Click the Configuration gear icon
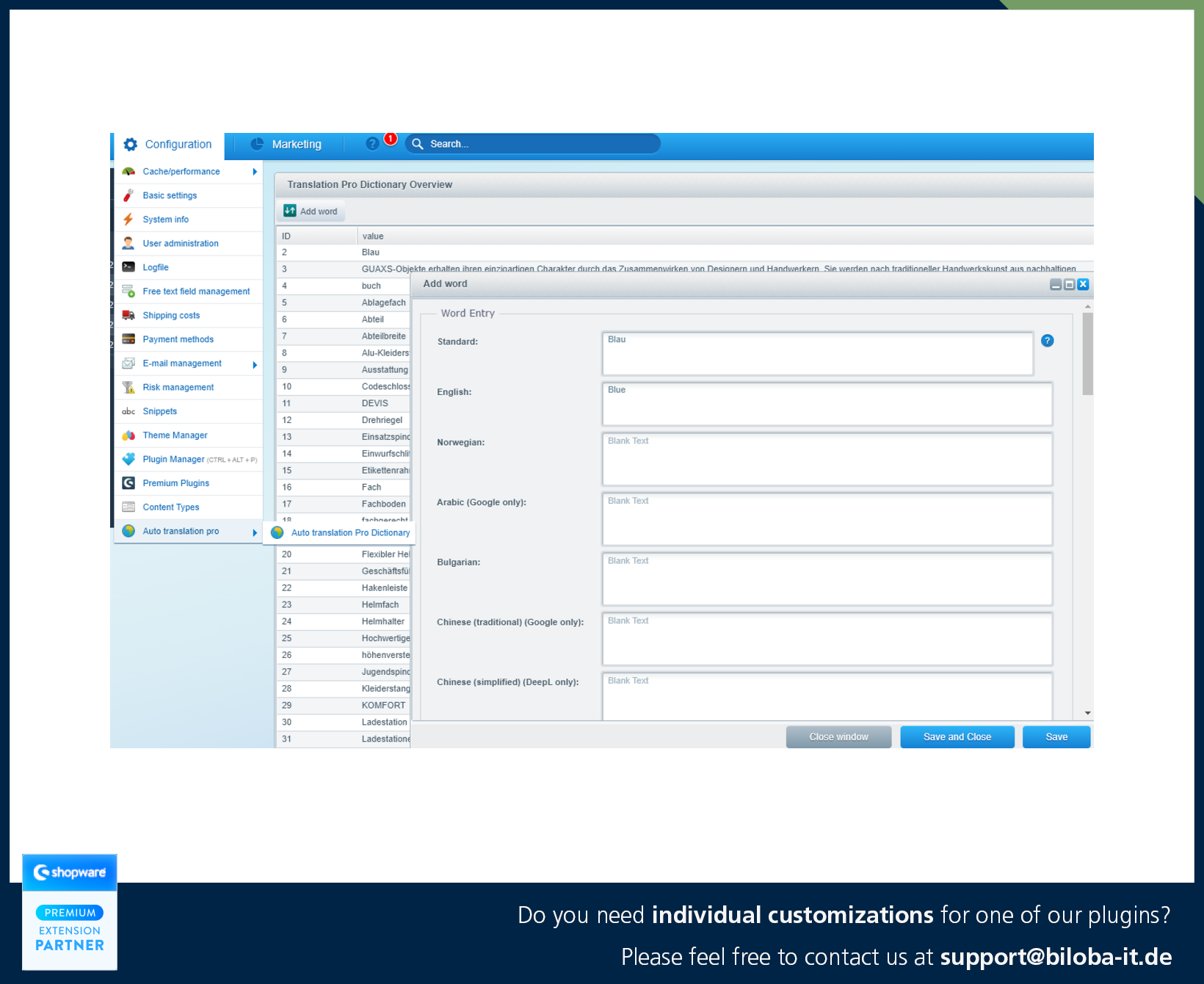The image size is (1204, 984). (x=131, y=145)
